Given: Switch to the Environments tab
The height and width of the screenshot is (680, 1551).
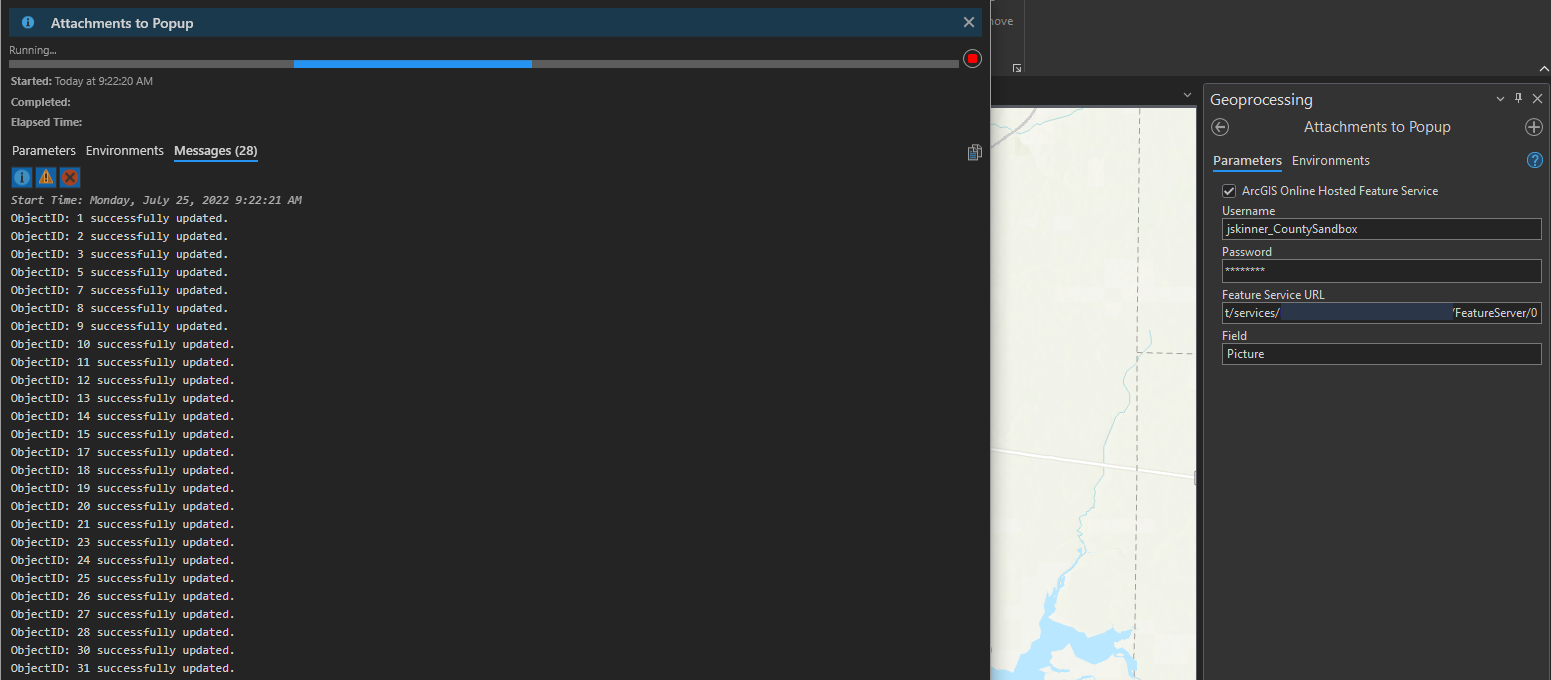Looking at the screenshot, I should click(1330, 160).
